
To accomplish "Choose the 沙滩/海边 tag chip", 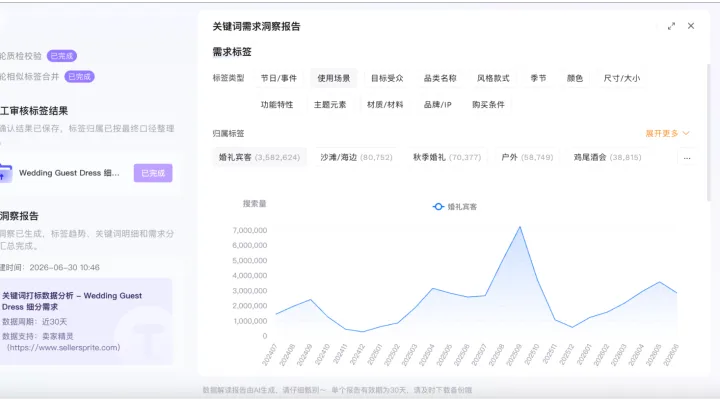I will [x=356, y=157].
